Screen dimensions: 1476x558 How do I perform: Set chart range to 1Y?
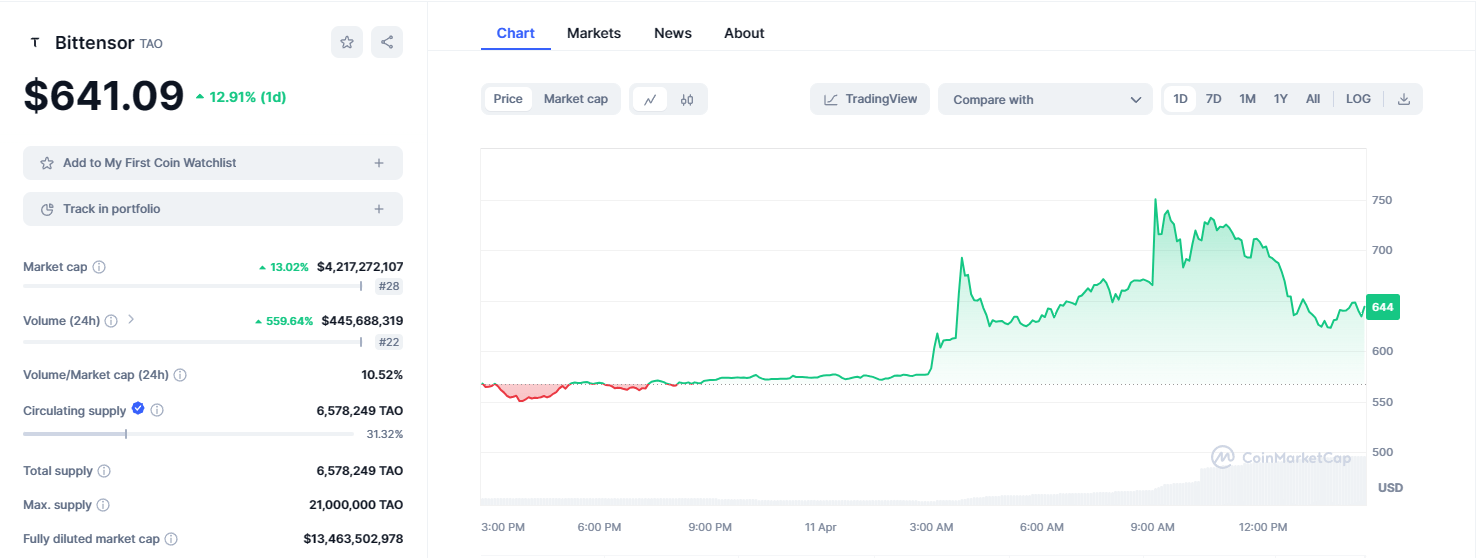tap(1280, 99)
